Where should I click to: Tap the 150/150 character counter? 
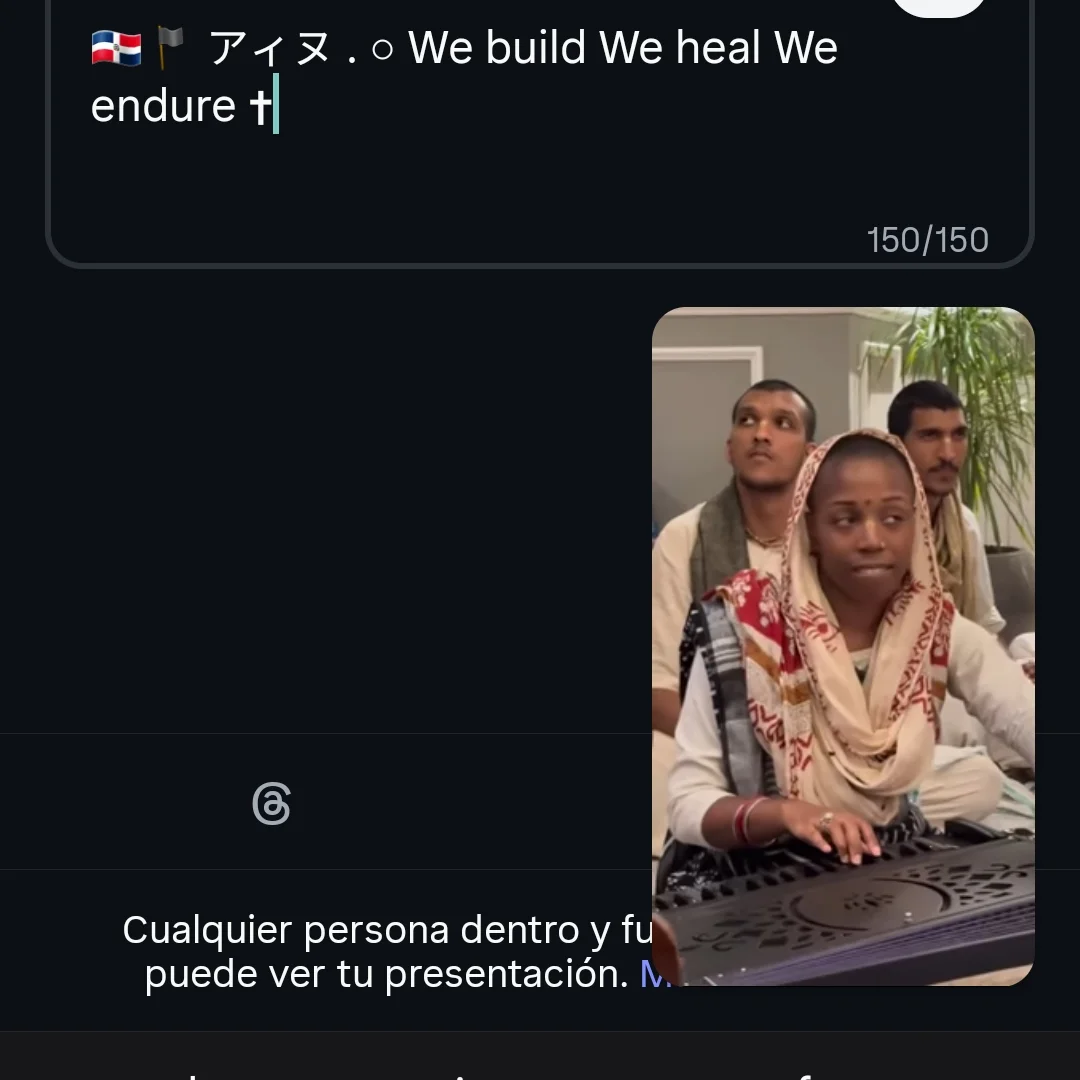pos(927,240)
